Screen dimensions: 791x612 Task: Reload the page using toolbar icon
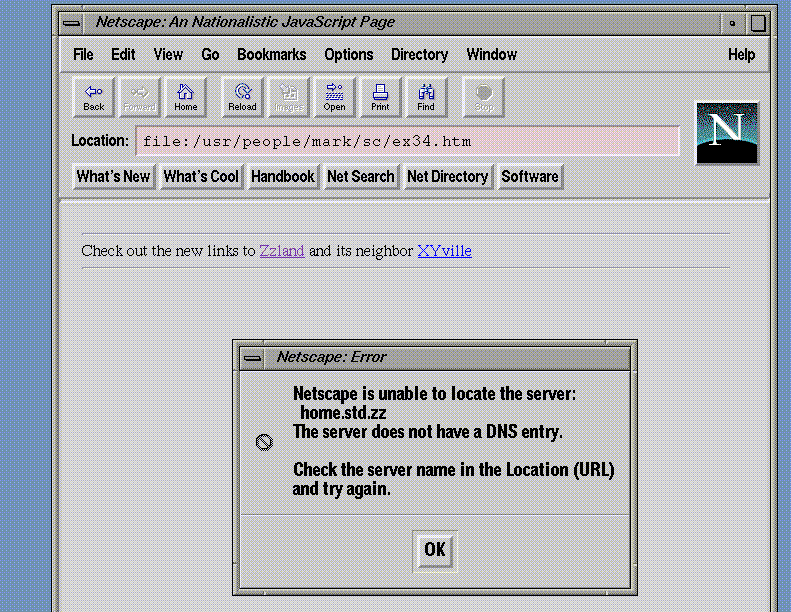(x=242, y=97)
